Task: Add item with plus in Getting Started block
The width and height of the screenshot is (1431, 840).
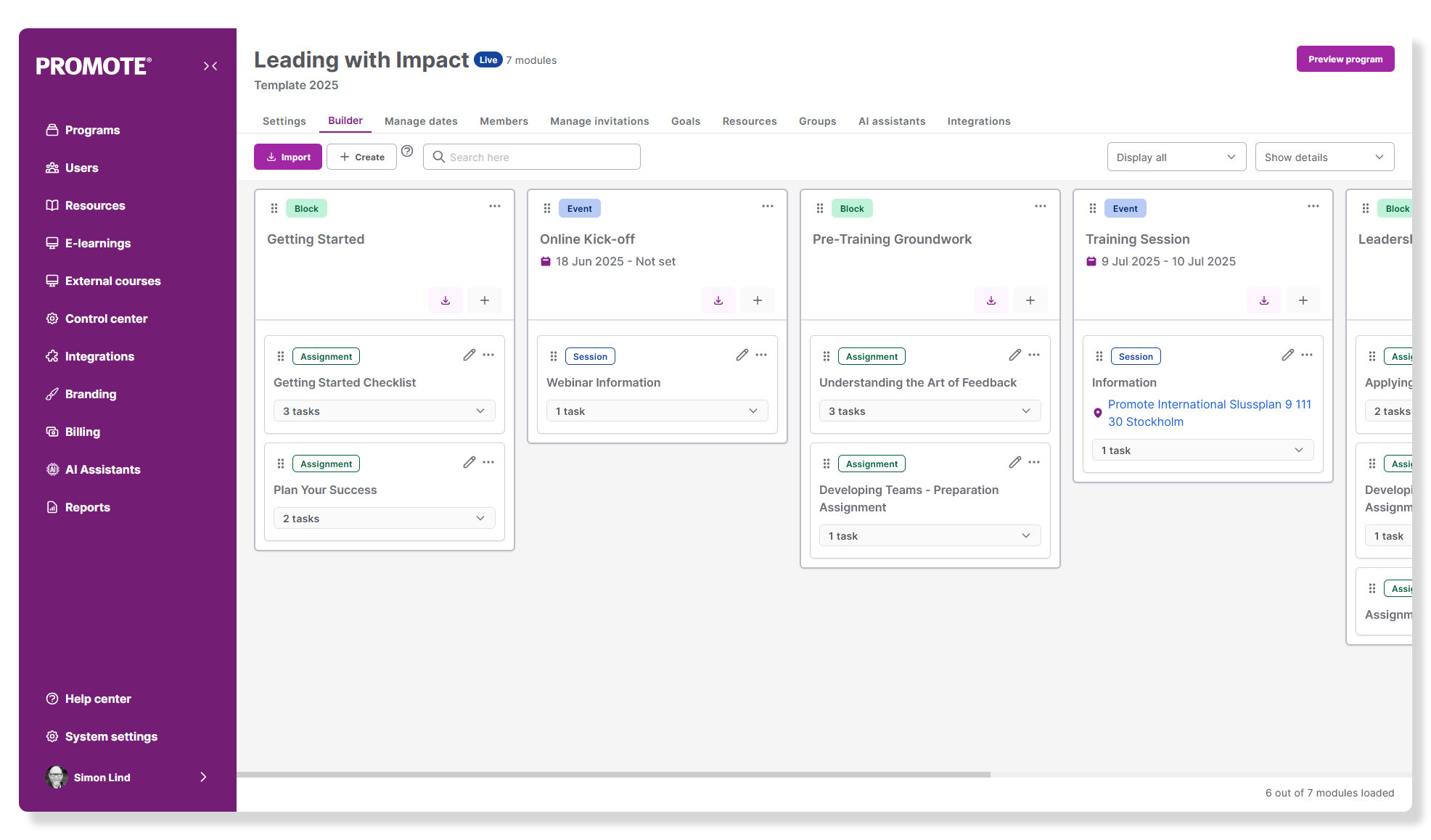Action: [485, 300]
